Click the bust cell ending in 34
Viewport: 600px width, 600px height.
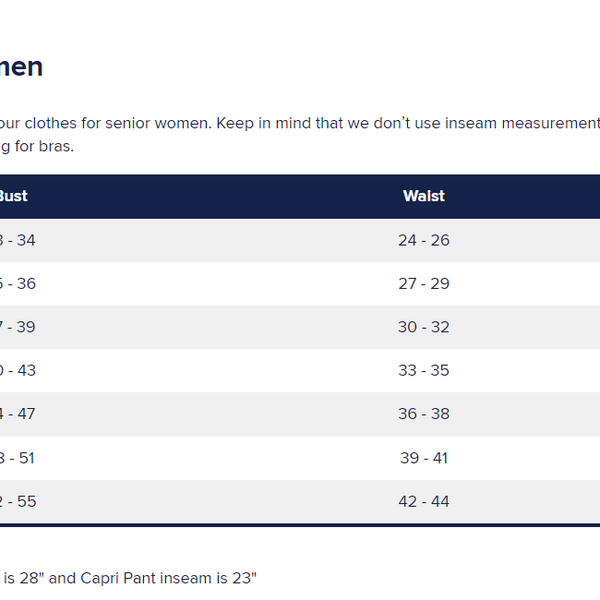pos(18,240)
